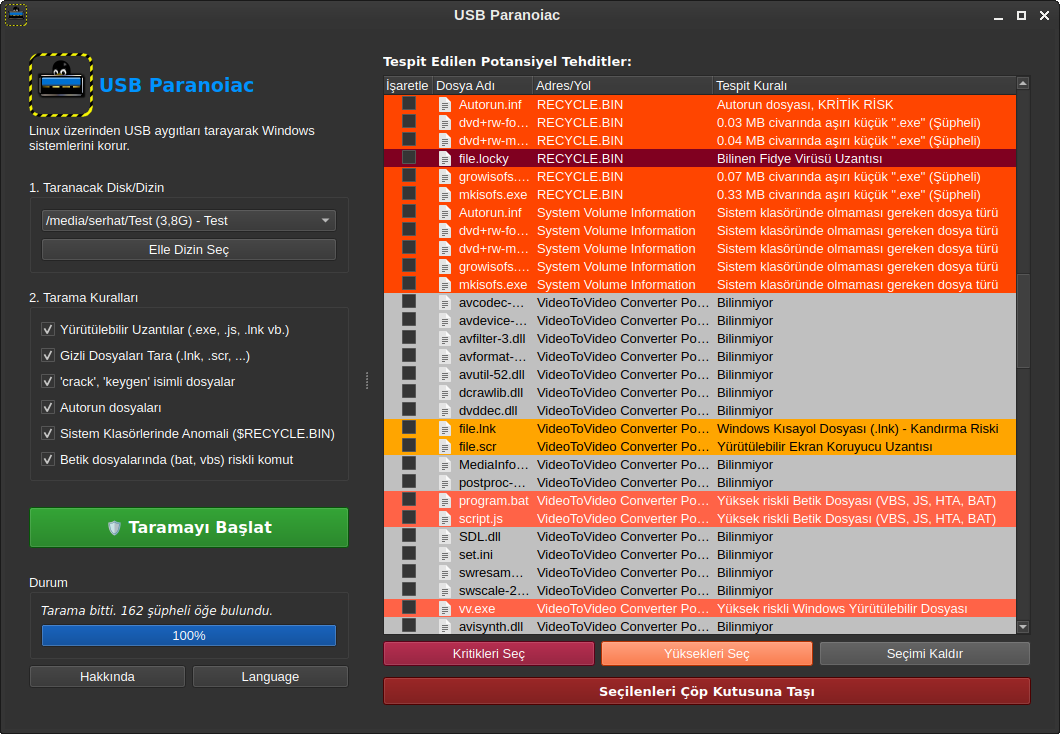
Task: Open the /media/serhat/Test disk dropdown
Action: coord(189,221)
